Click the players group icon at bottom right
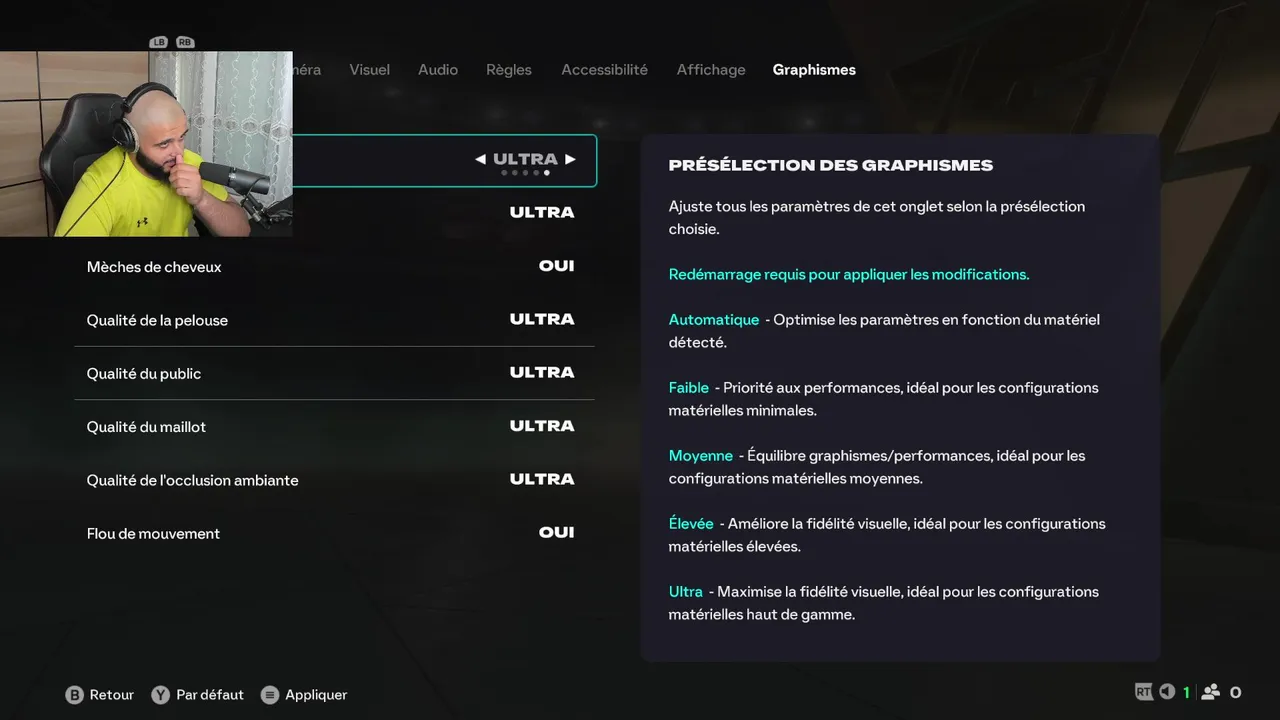 (1211, 692)
